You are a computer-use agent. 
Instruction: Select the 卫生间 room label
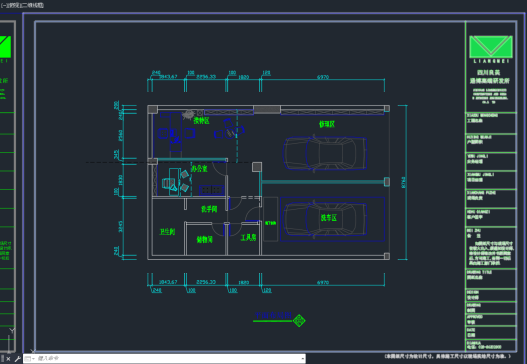pos(167,232)
